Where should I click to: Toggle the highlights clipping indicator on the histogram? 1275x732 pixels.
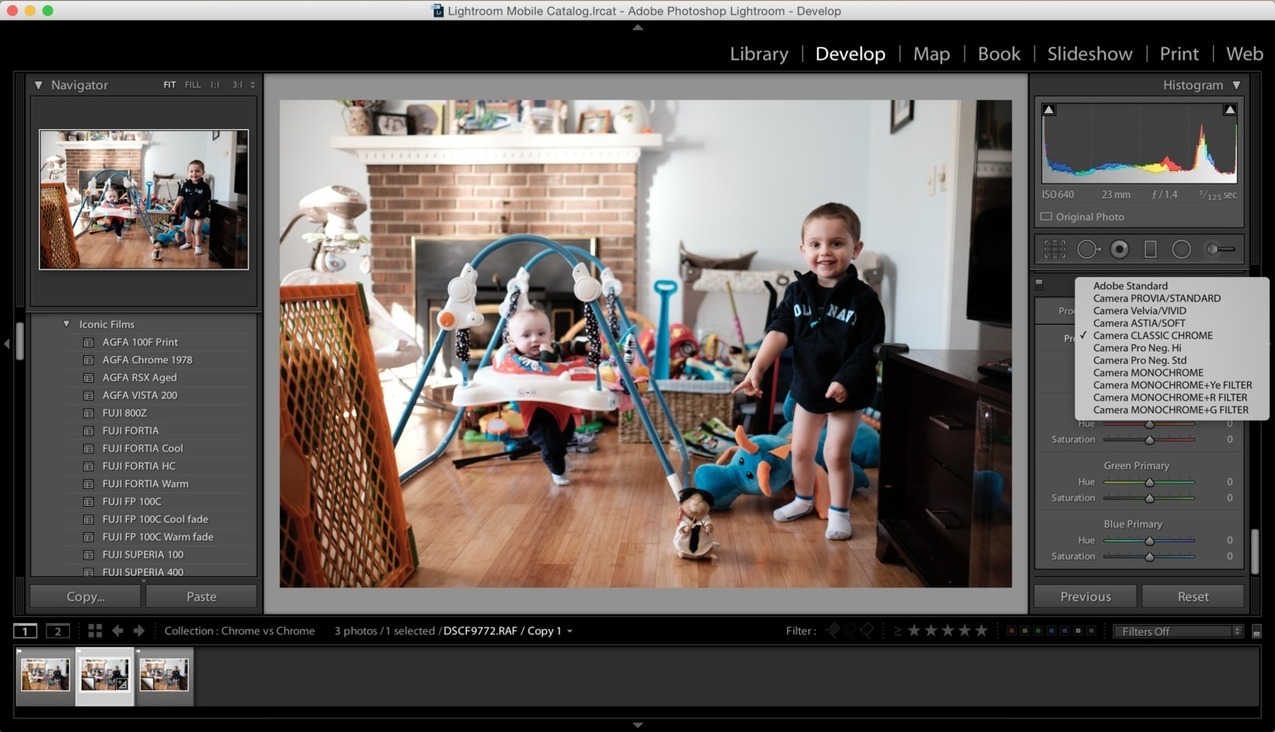(x=1229, y=108)
